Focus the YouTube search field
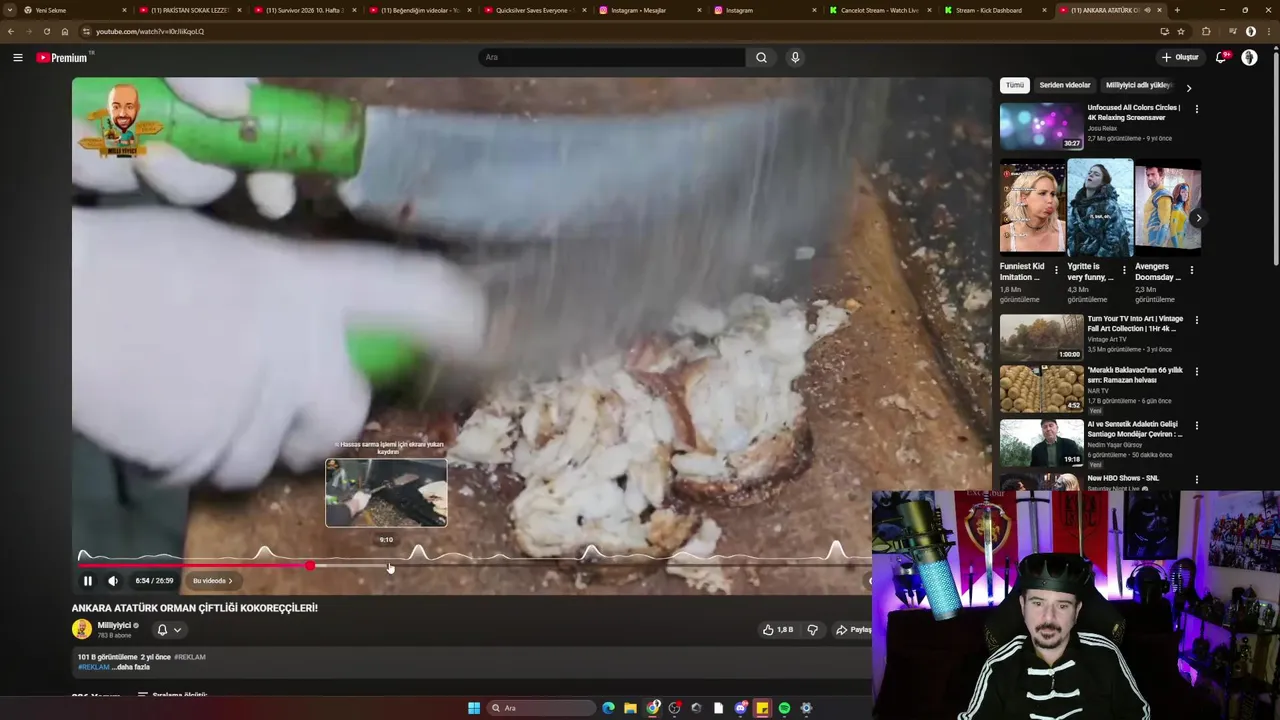This screenshot has height=720, width=1280. (611, 58)
